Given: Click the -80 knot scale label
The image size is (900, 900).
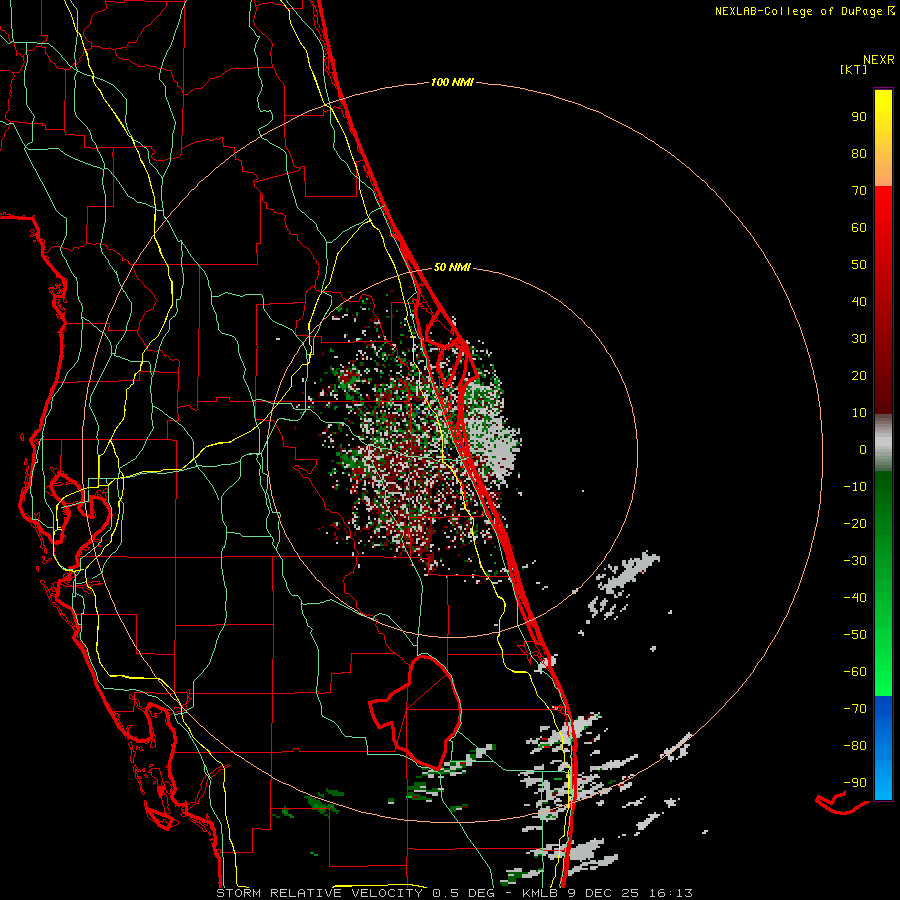Looking at the screenshot, I should [x=855, y=746].
